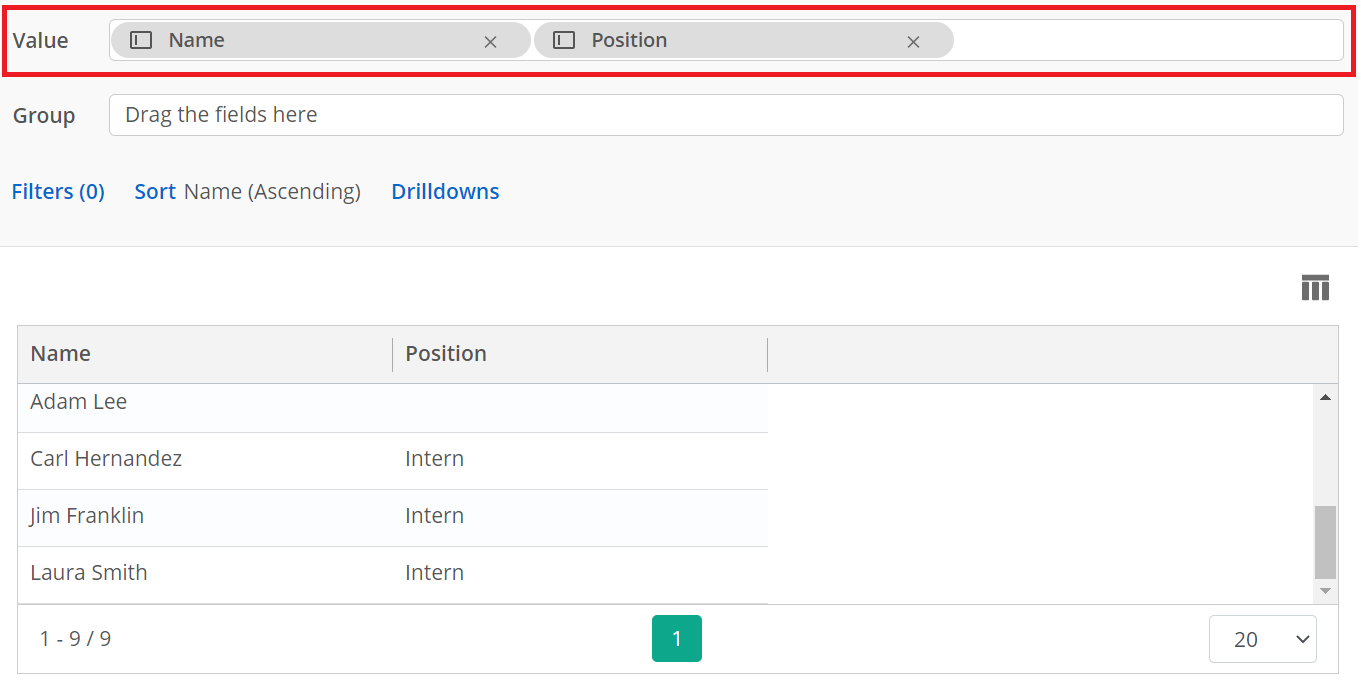Click the Name chip field-type icon

tap(142, 41)
